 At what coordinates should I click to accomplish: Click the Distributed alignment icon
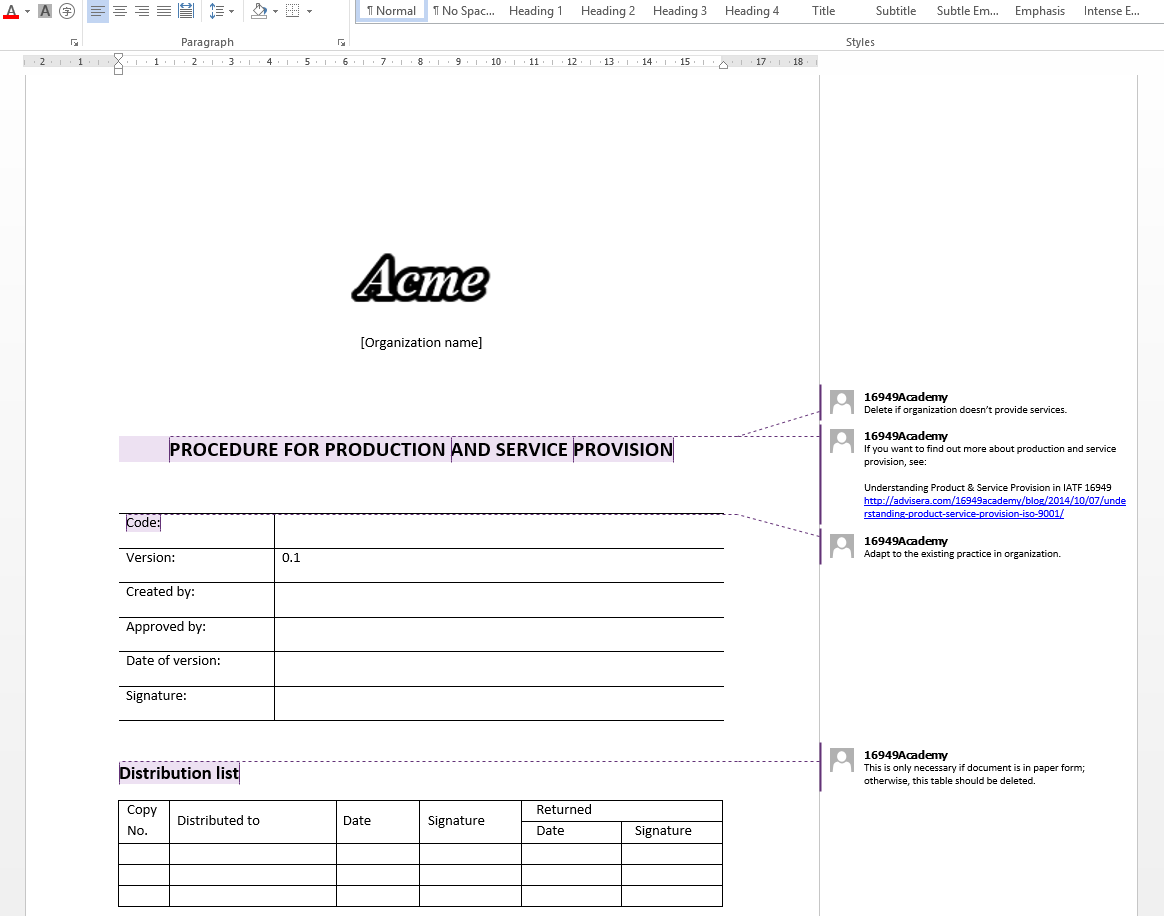tap(186, 11)
